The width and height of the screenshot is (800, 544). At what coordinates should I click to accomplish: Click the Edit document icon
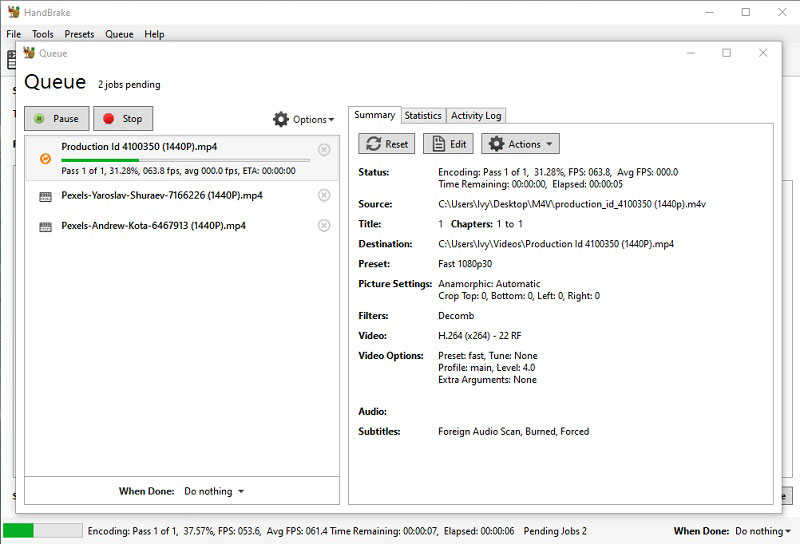click(x=438, y=144)
